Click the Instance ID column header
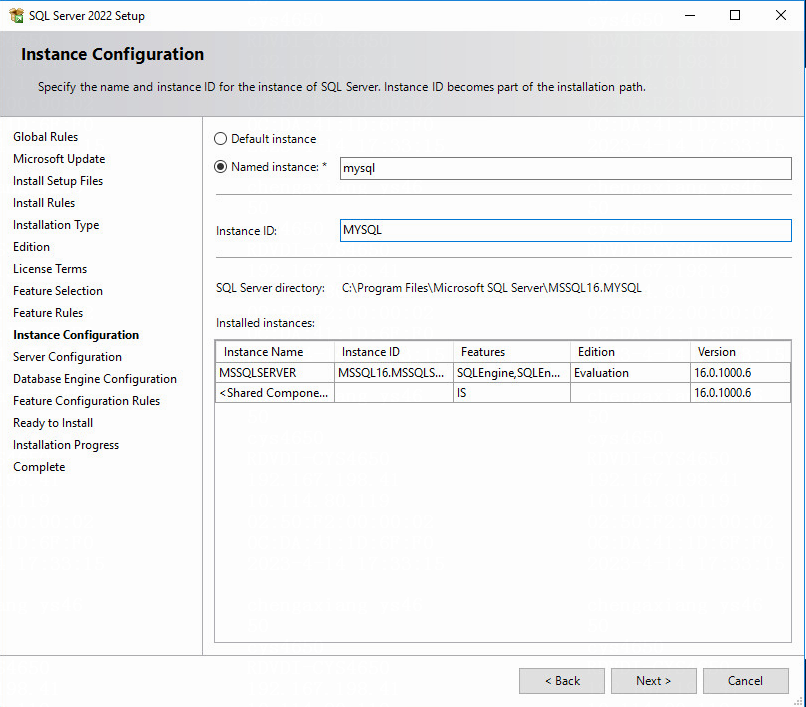 [x=394, y=352]
